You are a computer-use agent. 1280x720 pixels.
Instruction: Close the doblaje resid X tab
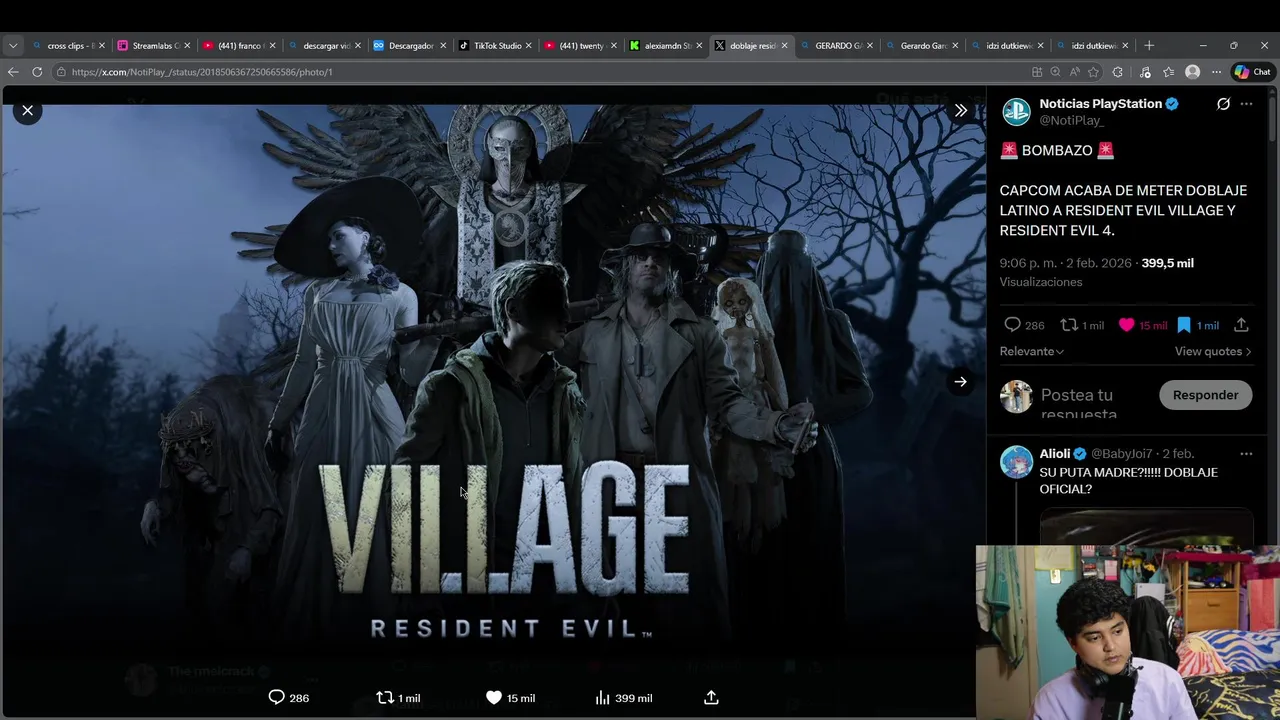tap(784, 45)
